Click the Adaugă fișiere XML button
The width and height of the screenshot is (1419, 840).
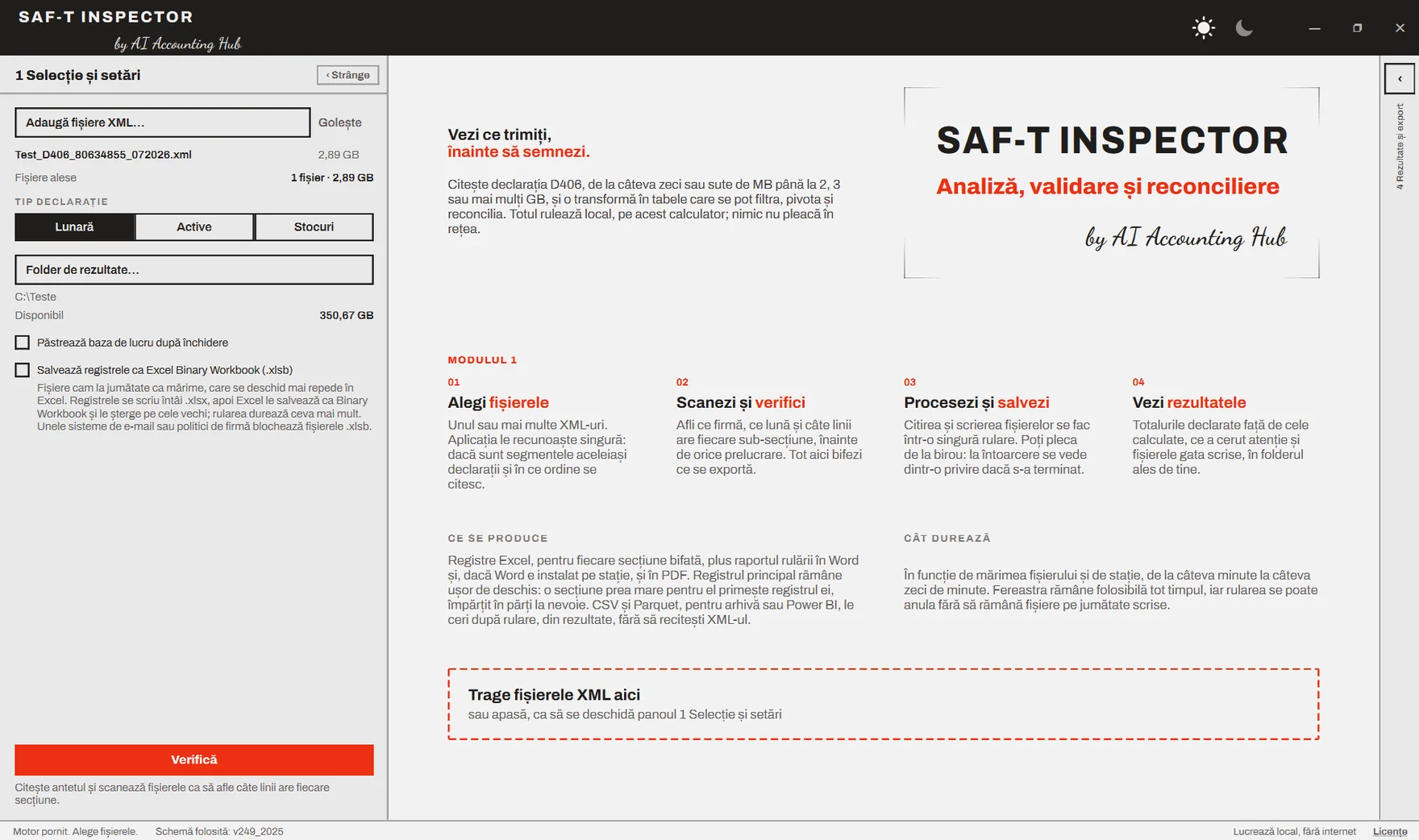click(x=162, y=123)
